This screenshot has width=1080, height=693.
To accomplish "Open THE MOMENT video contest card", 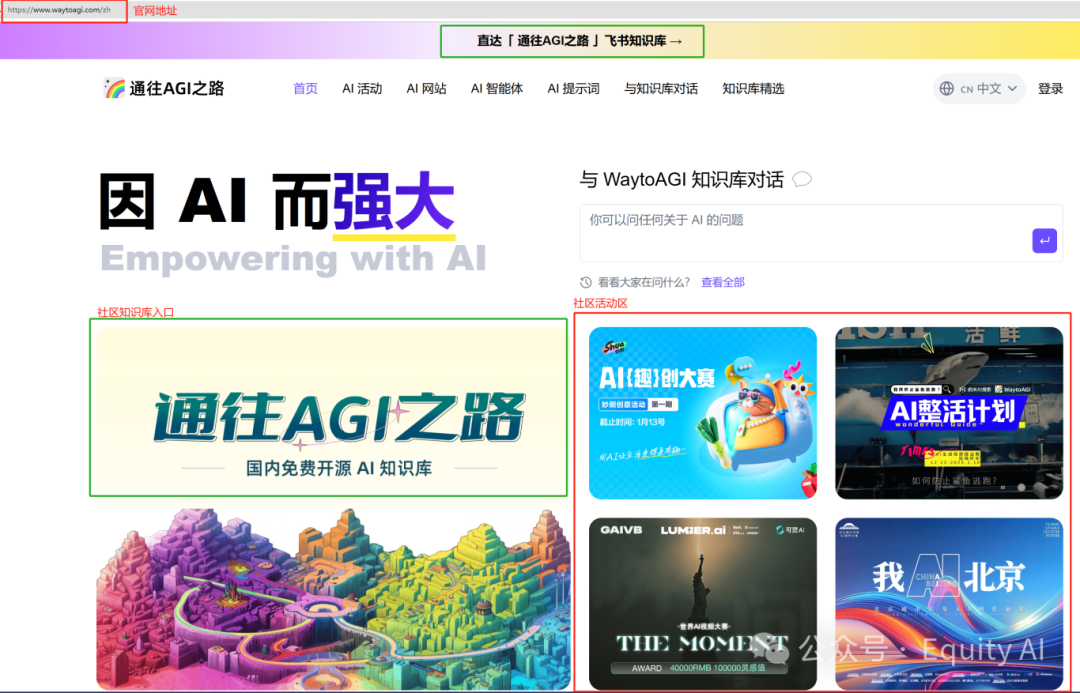I will coord(703,604).
